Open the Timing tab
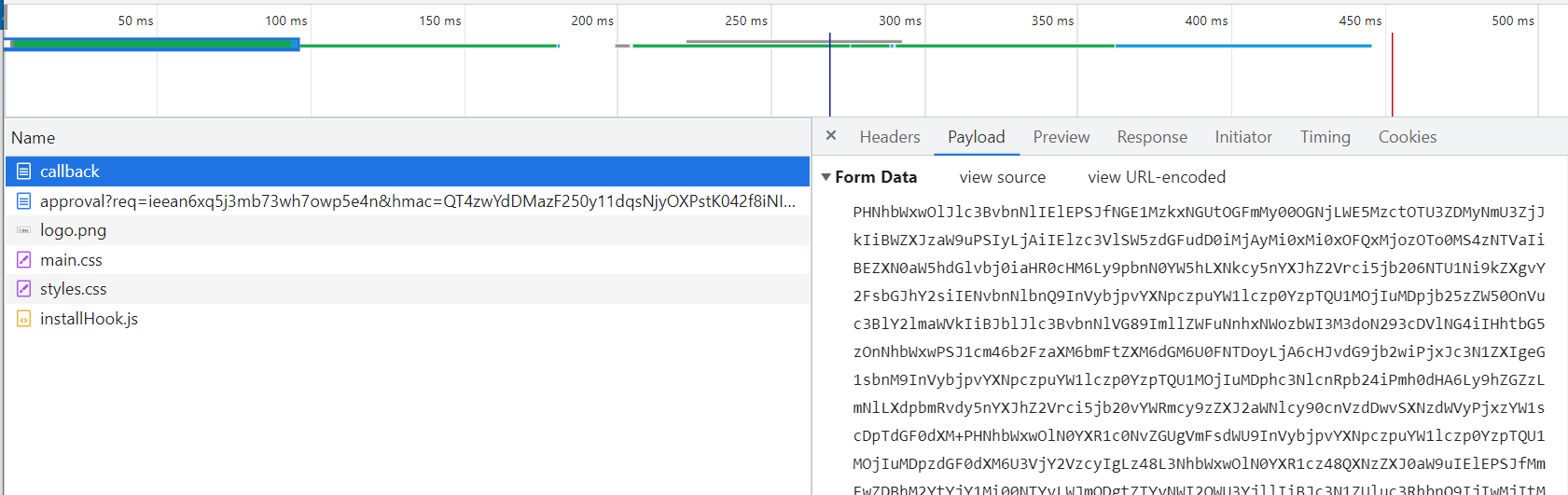The width and height of the screenshot is (1568, 495). click(1325, 137)
